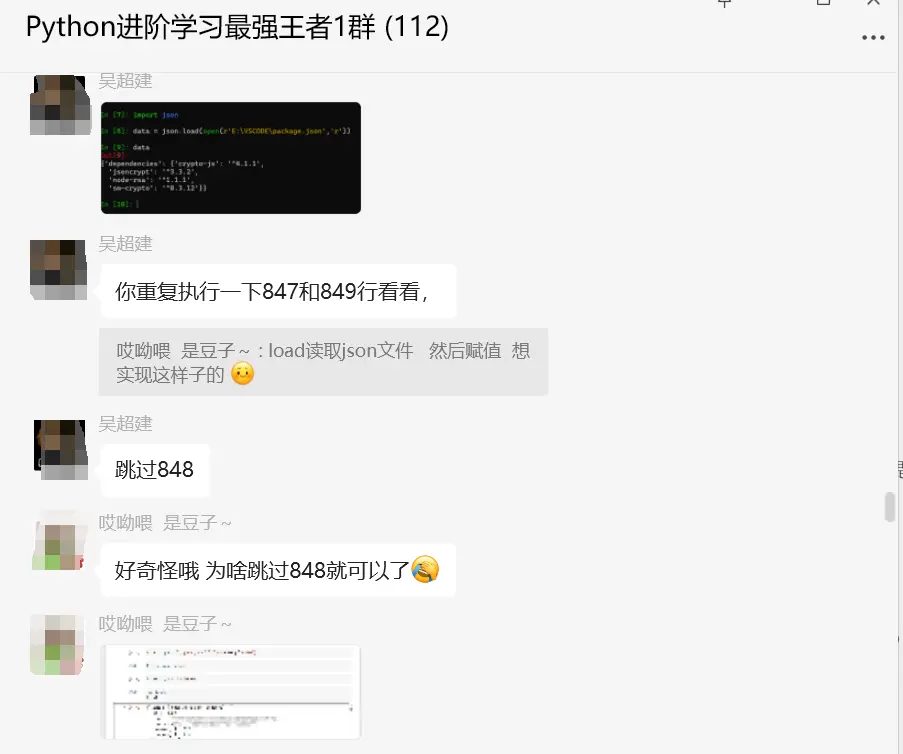
Task: Select the 为啥跳过848就可以了 message bubble
Action: pyautogui.click(x=278, y=570)
